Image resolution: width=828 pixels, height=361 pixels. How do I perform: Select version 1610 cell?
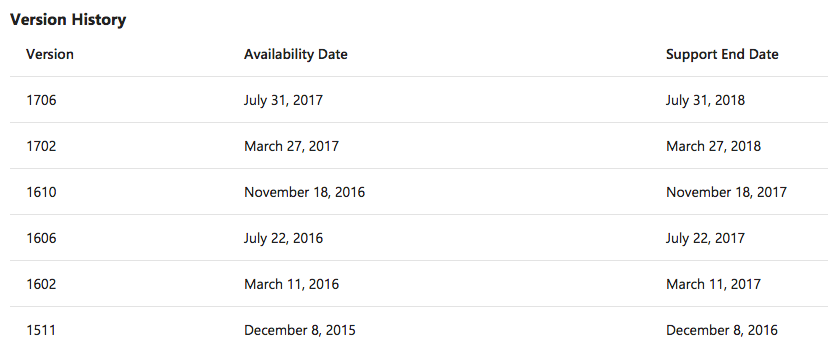(x=41, y=192)
